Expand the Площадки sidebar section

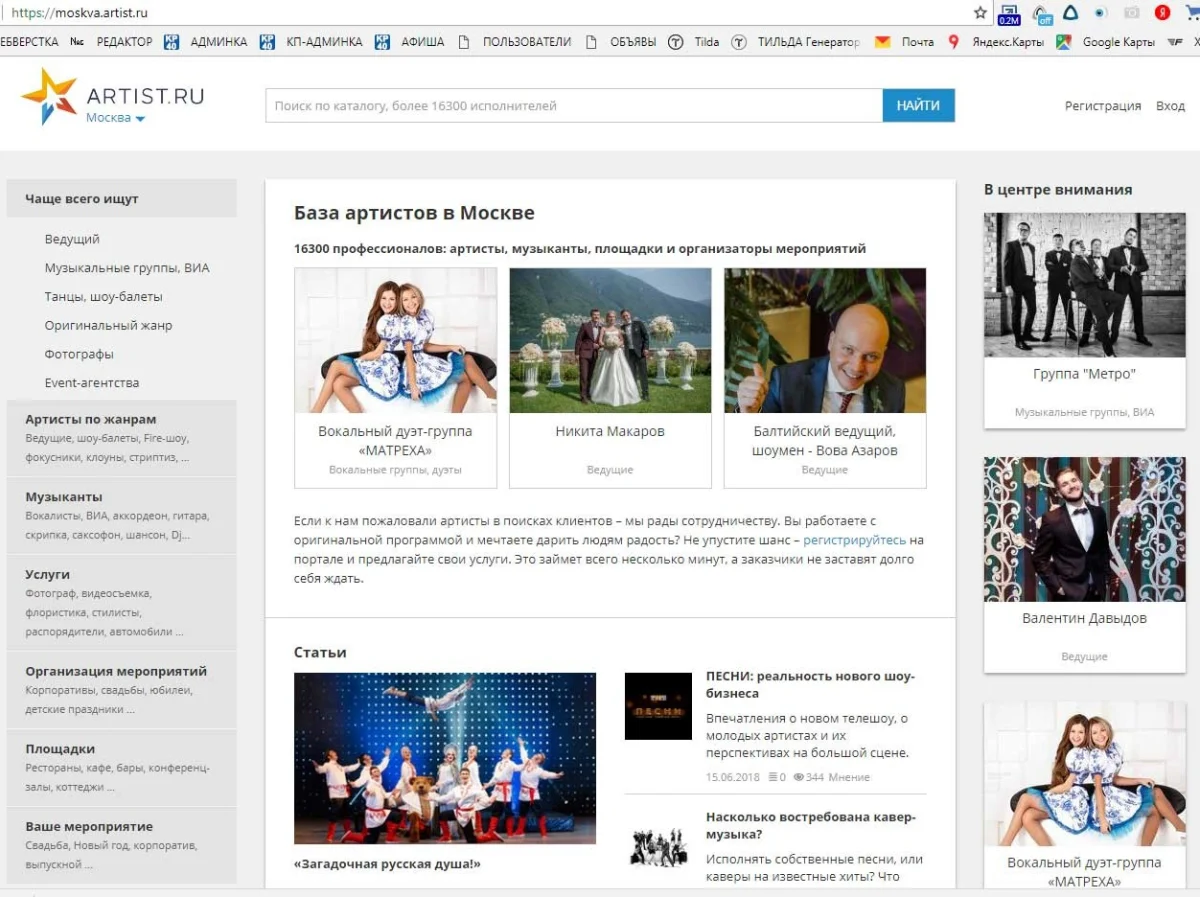pos(60,749)
